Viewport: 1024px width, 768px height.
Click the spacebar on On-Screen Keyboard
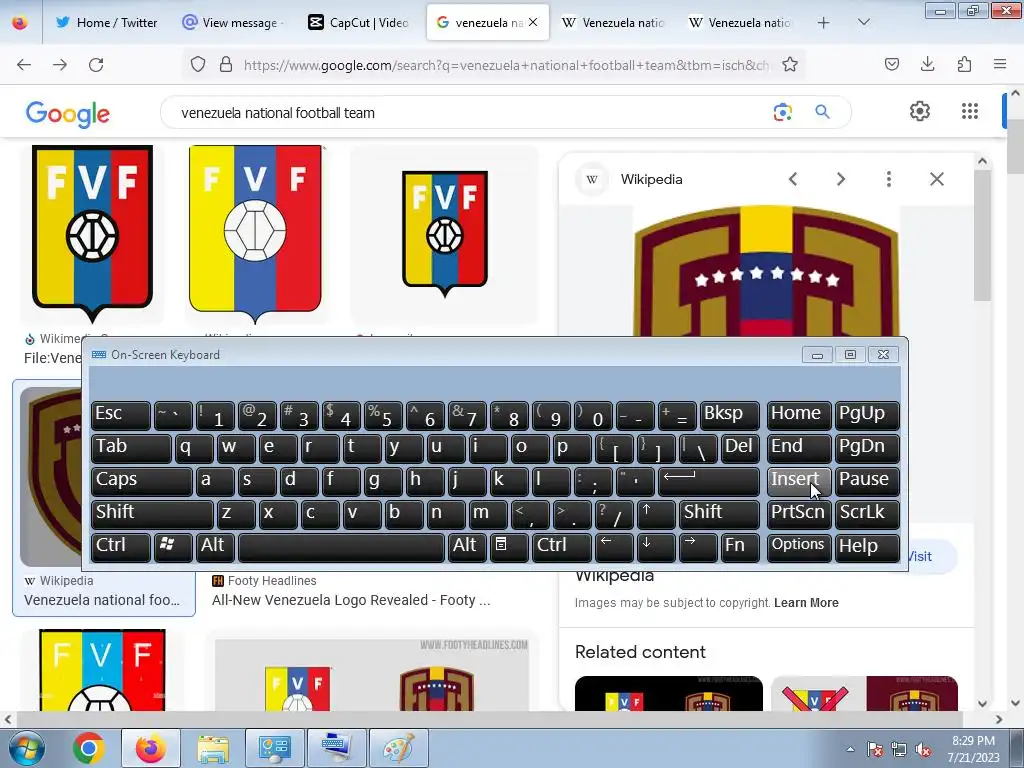[x=341, y=547]
